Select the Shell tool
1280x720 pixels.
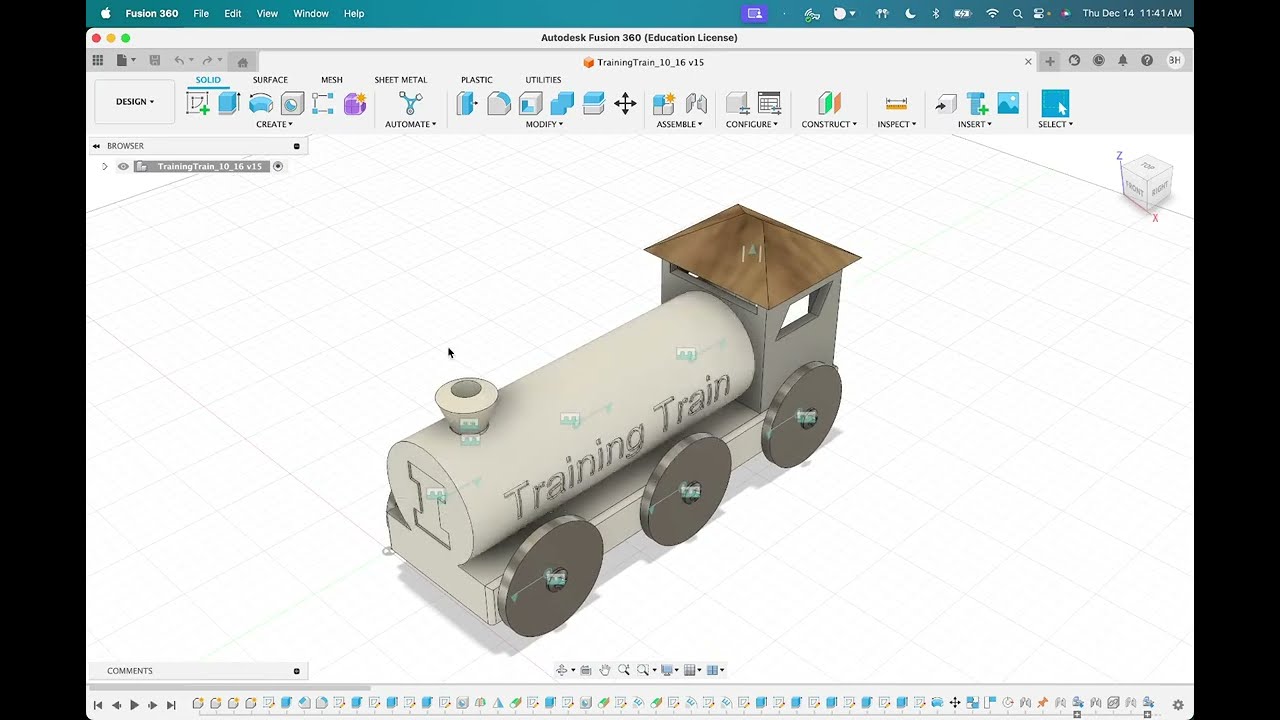530,103
